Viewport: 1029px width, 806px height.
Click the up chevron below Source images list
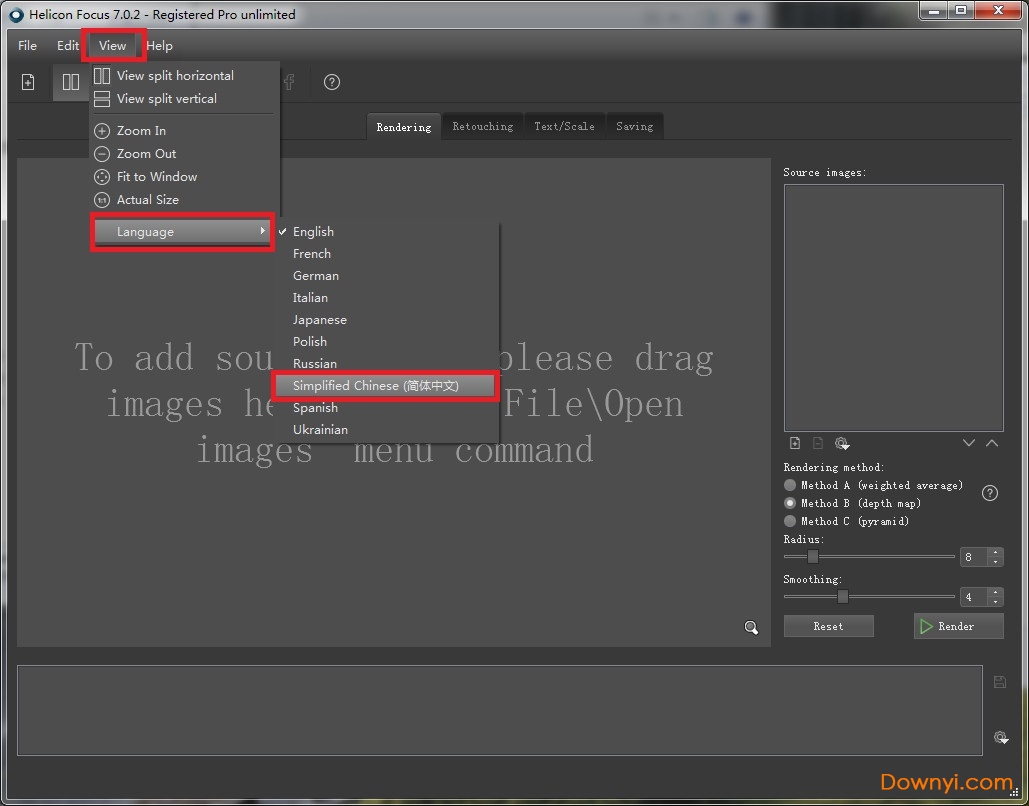pos(992,443)
